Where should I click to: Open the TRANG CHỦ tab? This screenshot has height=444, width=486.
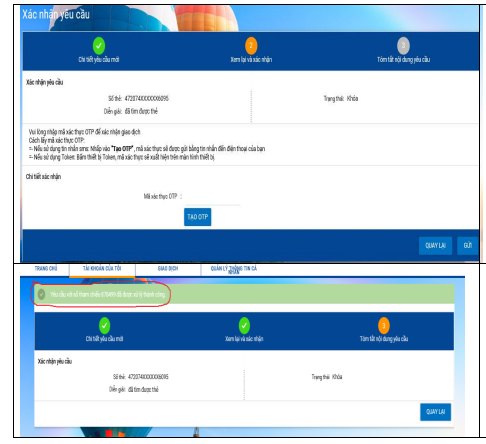pyautogui.click(x=46, y=268)
